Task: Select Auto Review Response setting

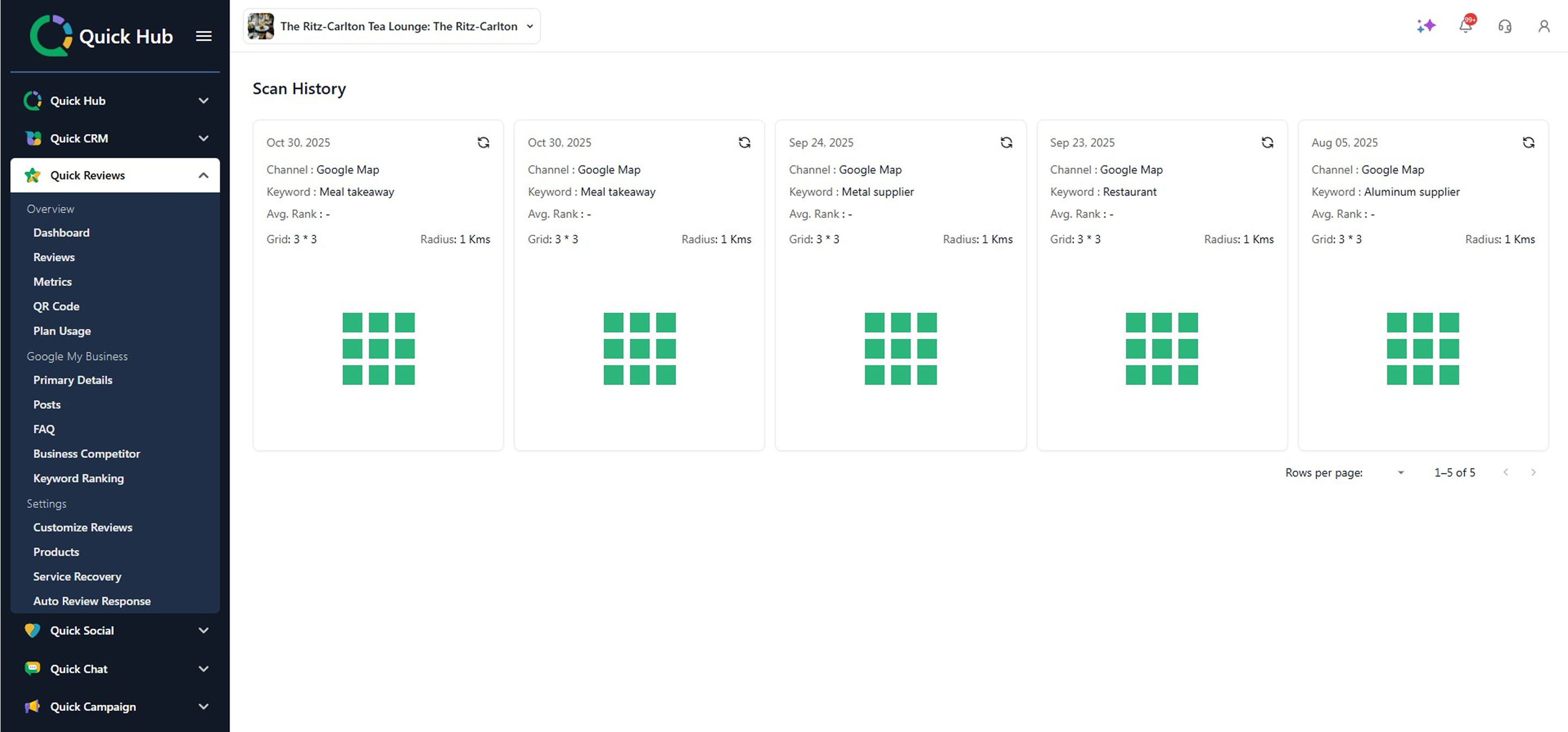Action: pos(92,601)
